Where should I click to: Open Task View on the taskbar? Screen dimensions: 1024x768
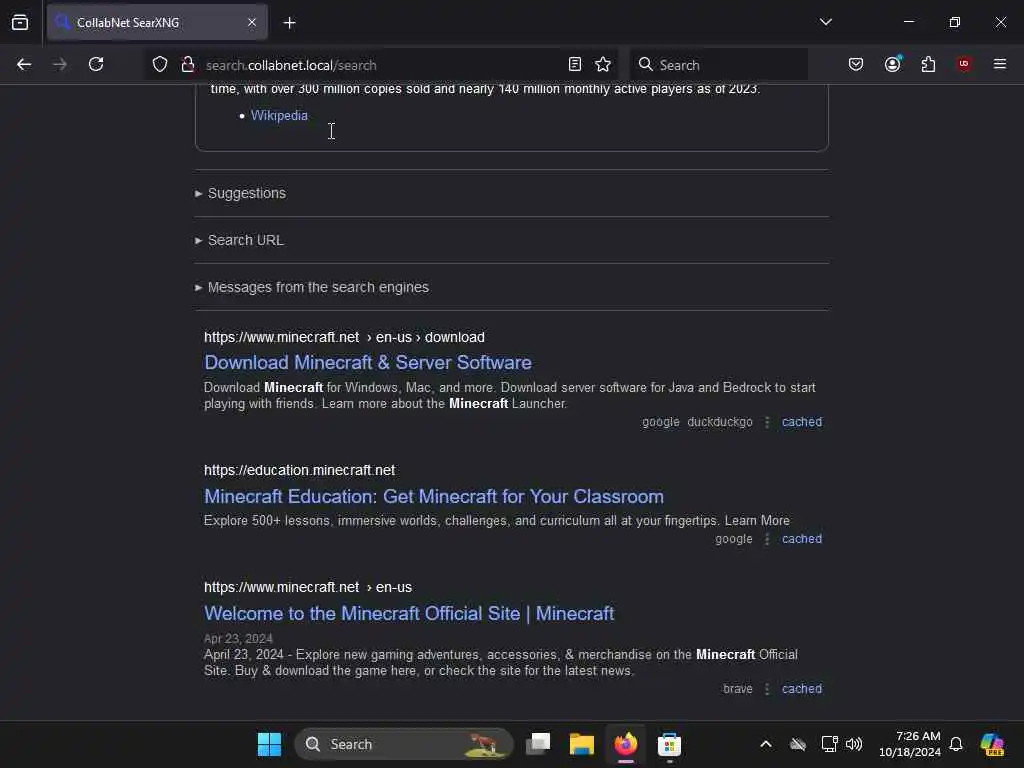coord(537,744)
